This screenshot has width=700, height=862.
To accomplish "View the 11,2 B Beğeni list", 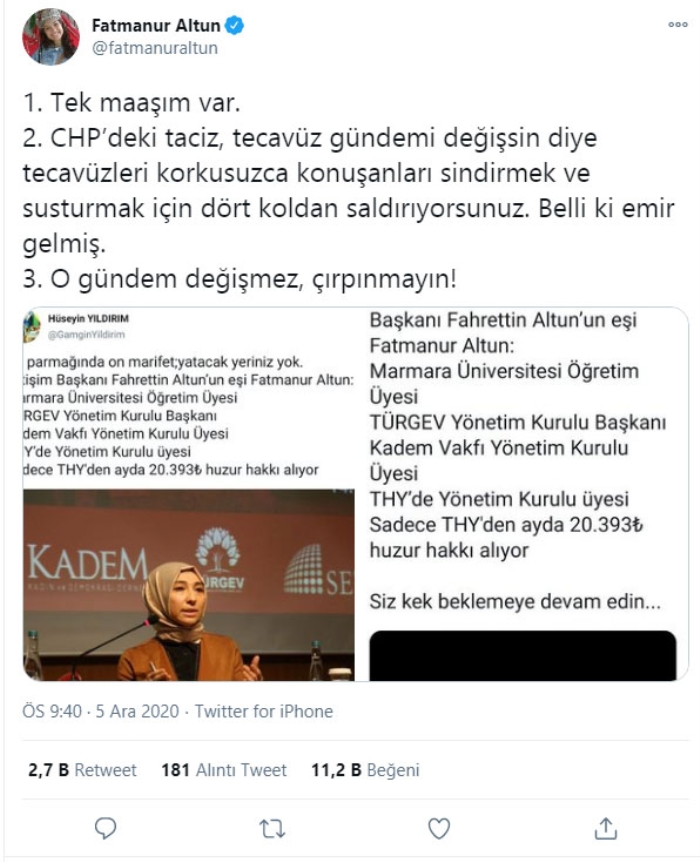I will pos(365,770).
